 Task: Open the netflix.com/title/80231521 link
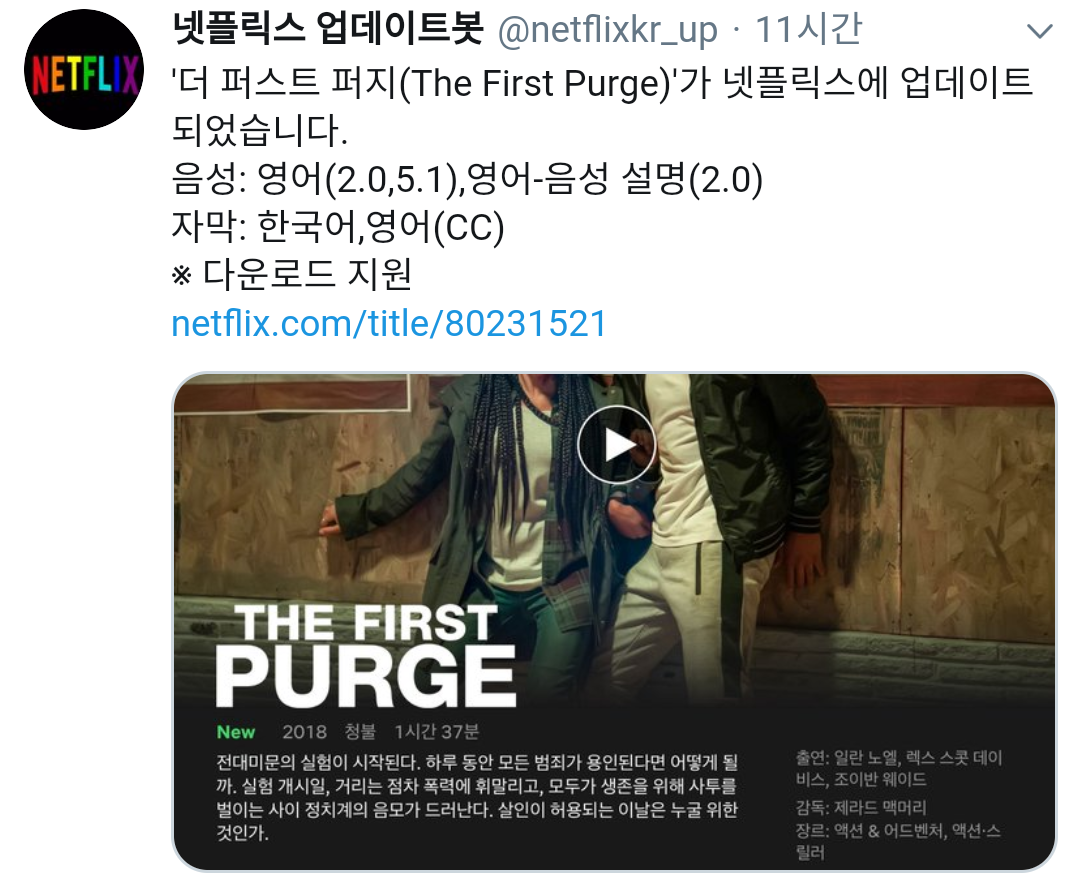[388, 323]
